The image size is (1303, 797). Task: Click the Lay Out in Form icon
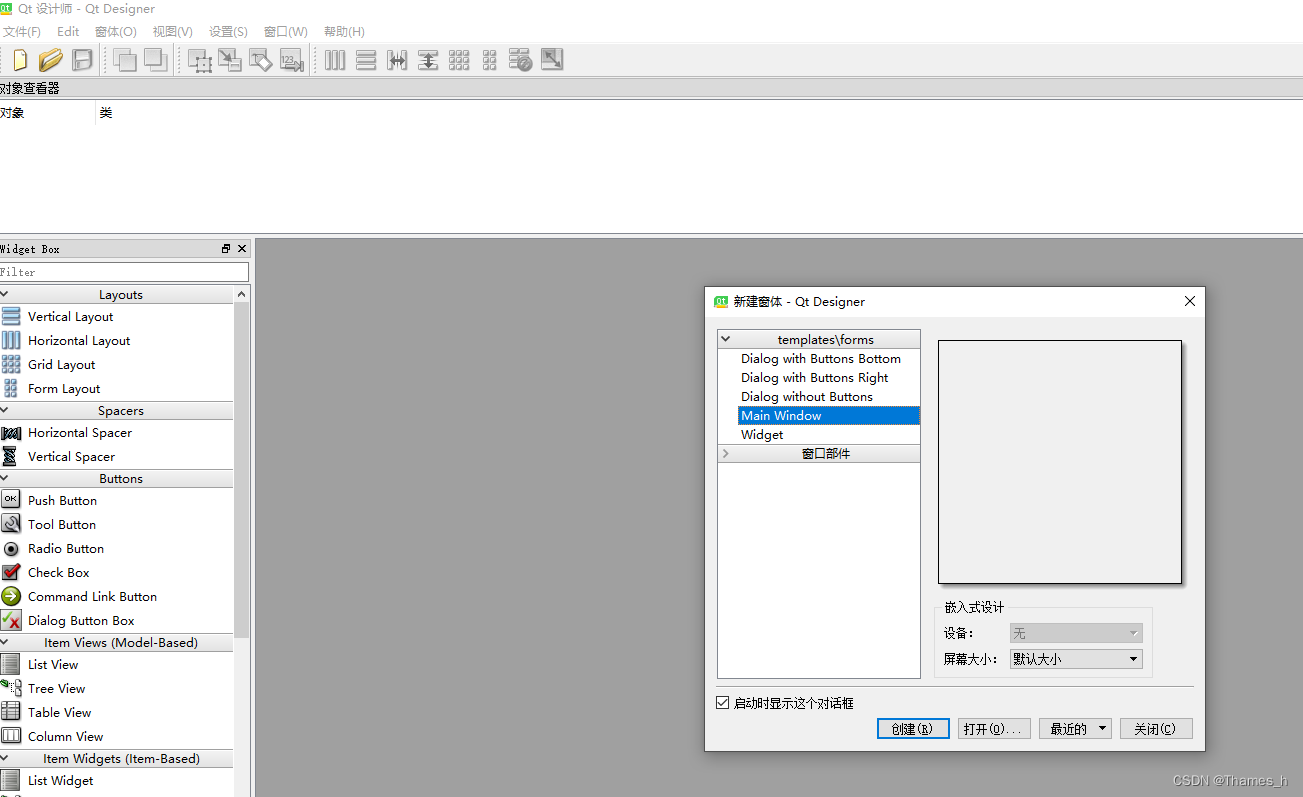click(x=489, y=60)
